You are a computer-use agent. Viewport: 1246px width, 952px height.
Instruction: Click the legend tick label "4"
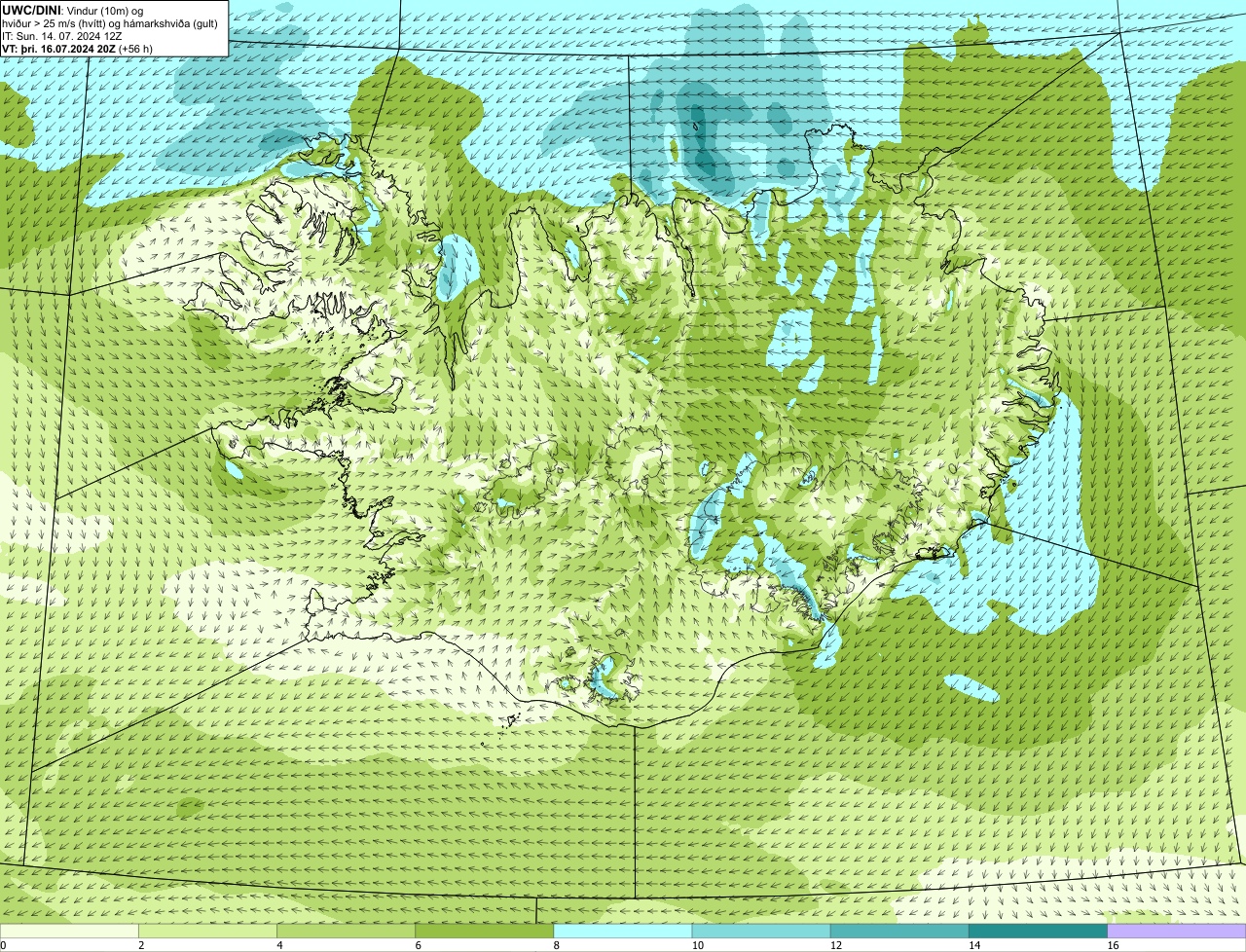279,945
